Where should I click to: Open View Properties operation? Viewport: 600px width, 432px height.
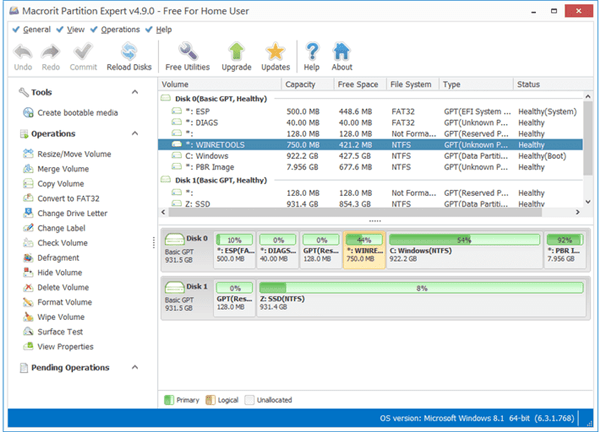pyautogui.click(x=58, y=347)
